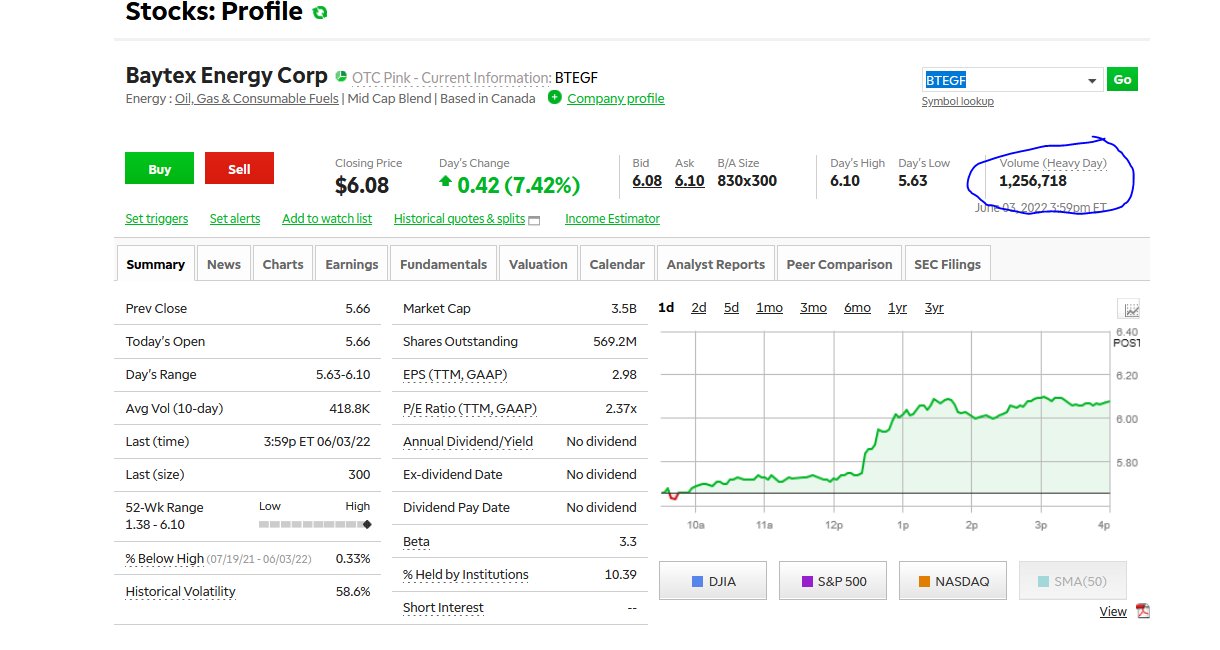Click the green plus icon before Company profile
Viewport: 1220px width, 650px height.
[554, 98]
